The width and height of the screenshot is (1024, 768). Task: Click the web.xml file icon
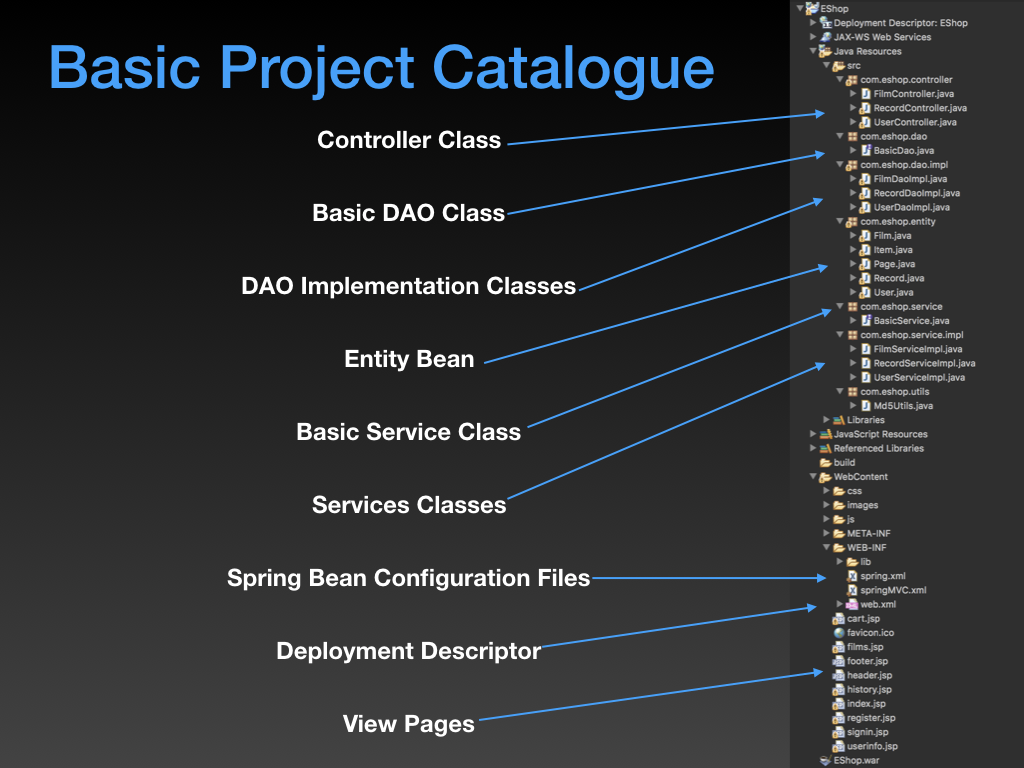(x=852, y=605)
